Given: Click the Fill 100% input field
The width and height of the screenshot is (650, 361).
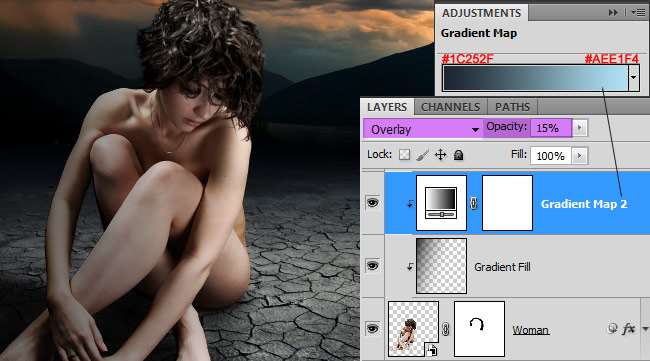Looking at the screenshot, I should point(551,156).
